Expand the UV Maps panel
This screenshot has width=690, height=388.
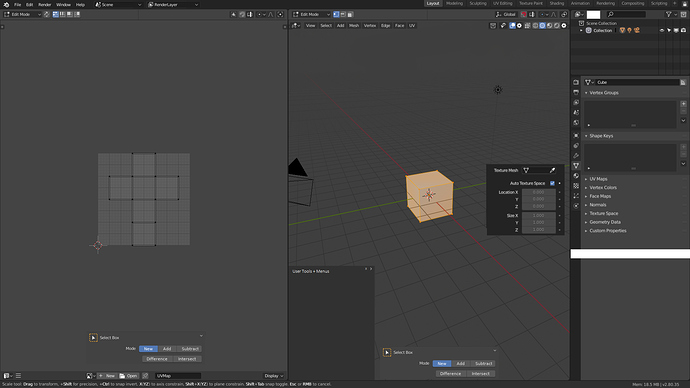[598, 179]
